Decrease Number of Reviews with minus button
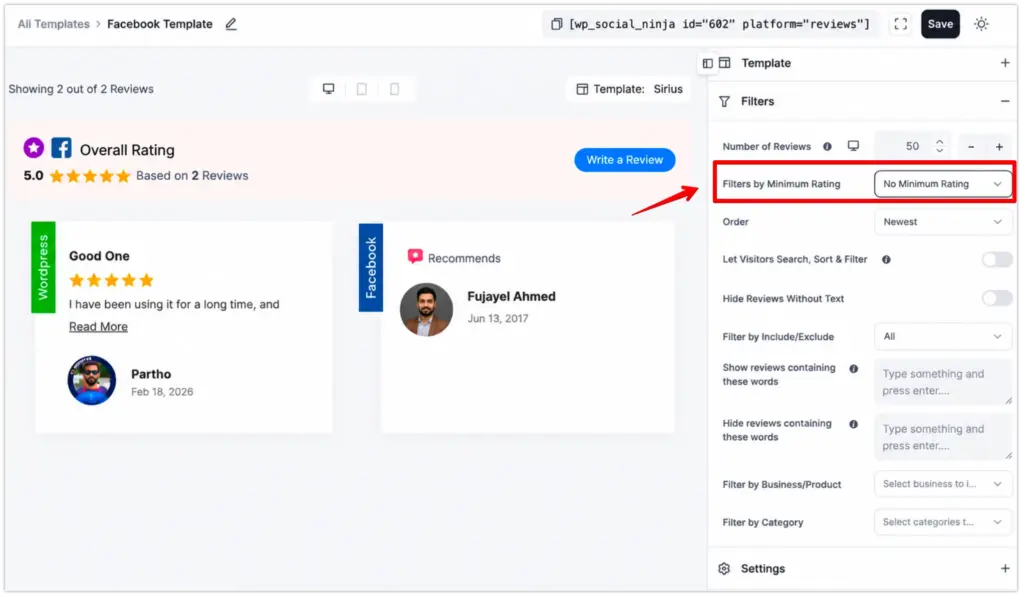Screen dimensions: 1024x596 tap(972, 148)
